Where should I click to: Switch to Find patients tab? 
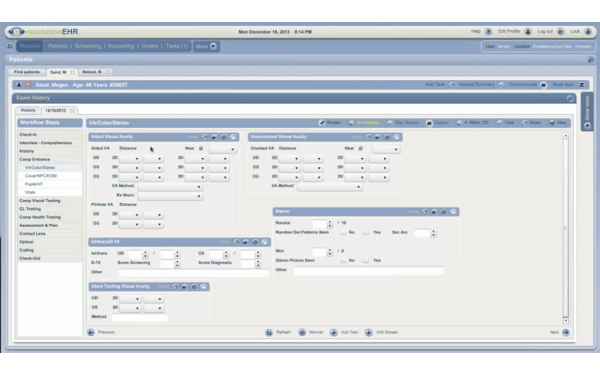pyautogui.click(x=27, y=72)
